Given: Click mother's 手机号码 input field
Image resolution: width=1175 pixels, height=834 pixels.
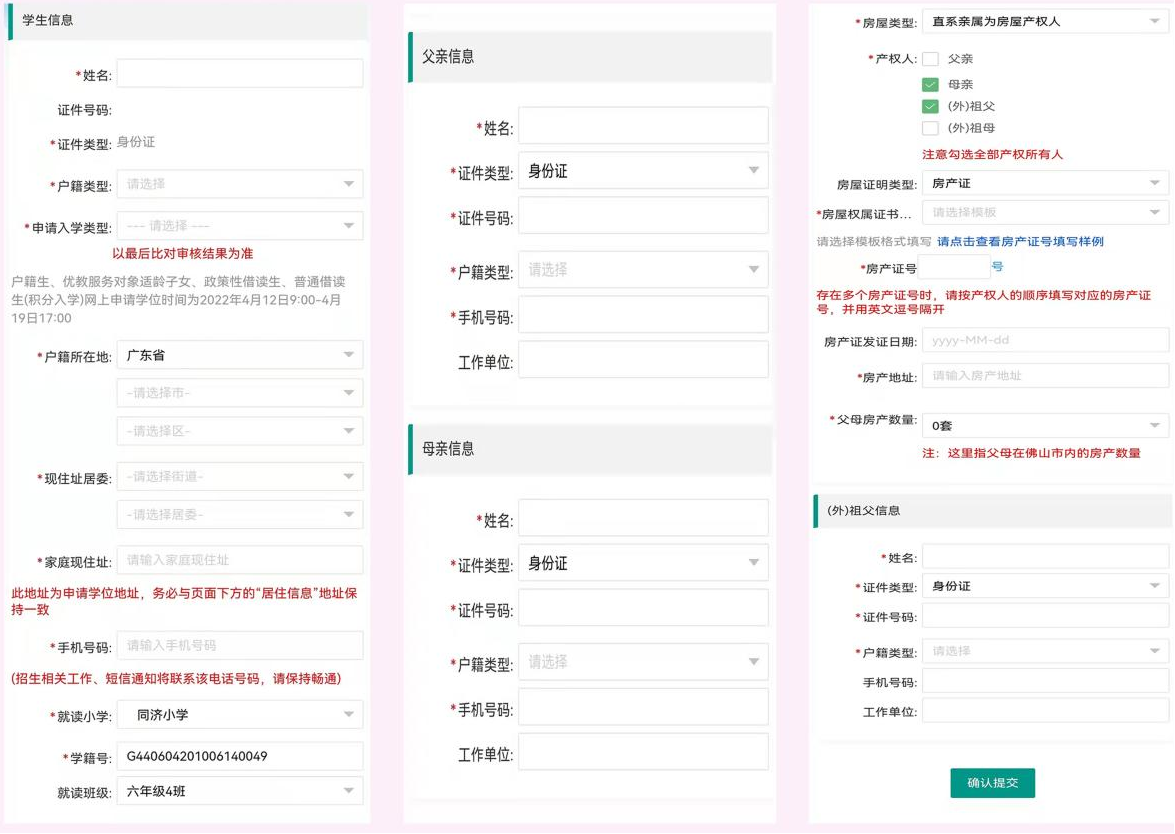Looking at the screenshot, I should click(x=643, y=709).
